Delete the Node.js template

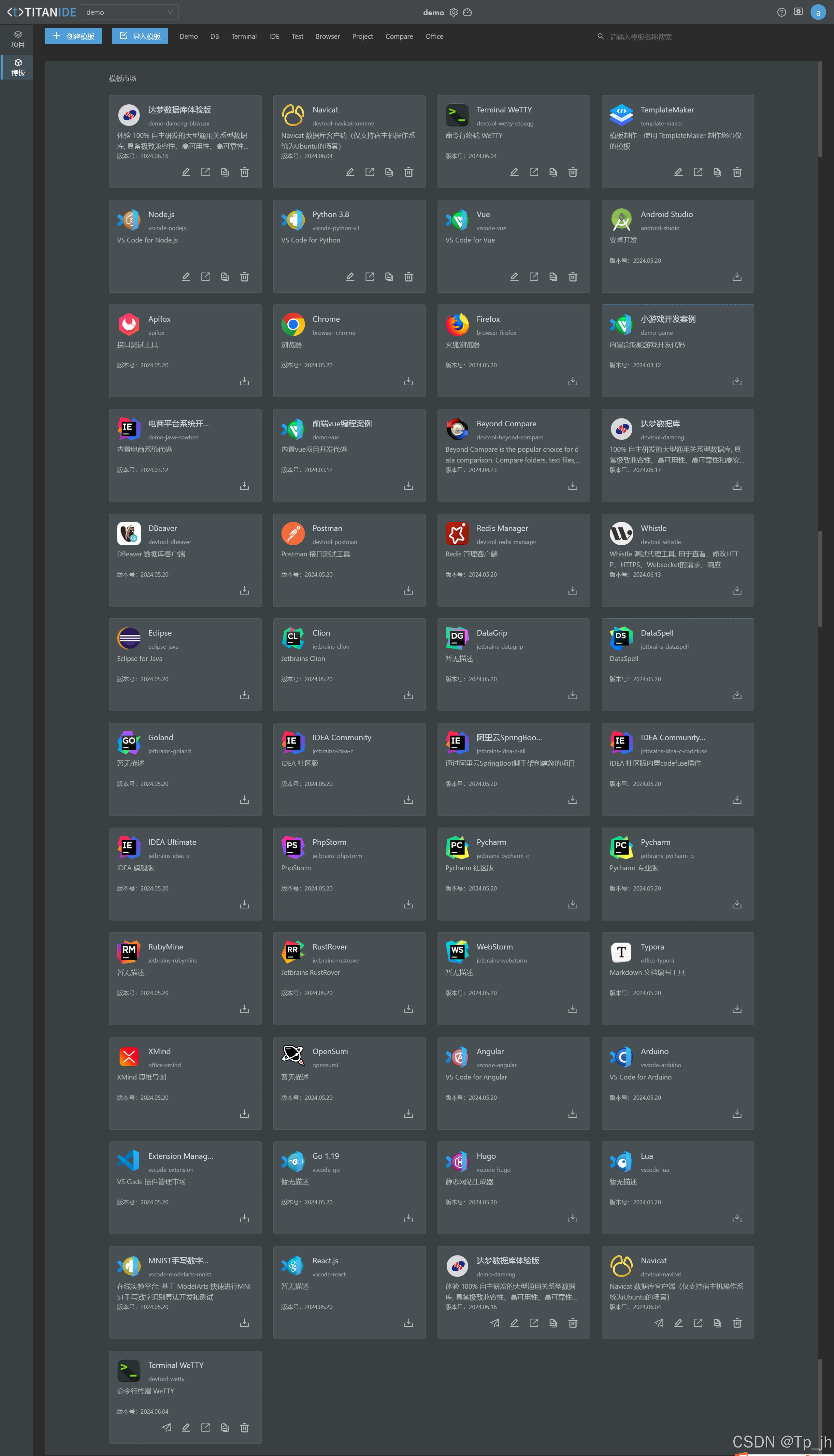[245, 277]
